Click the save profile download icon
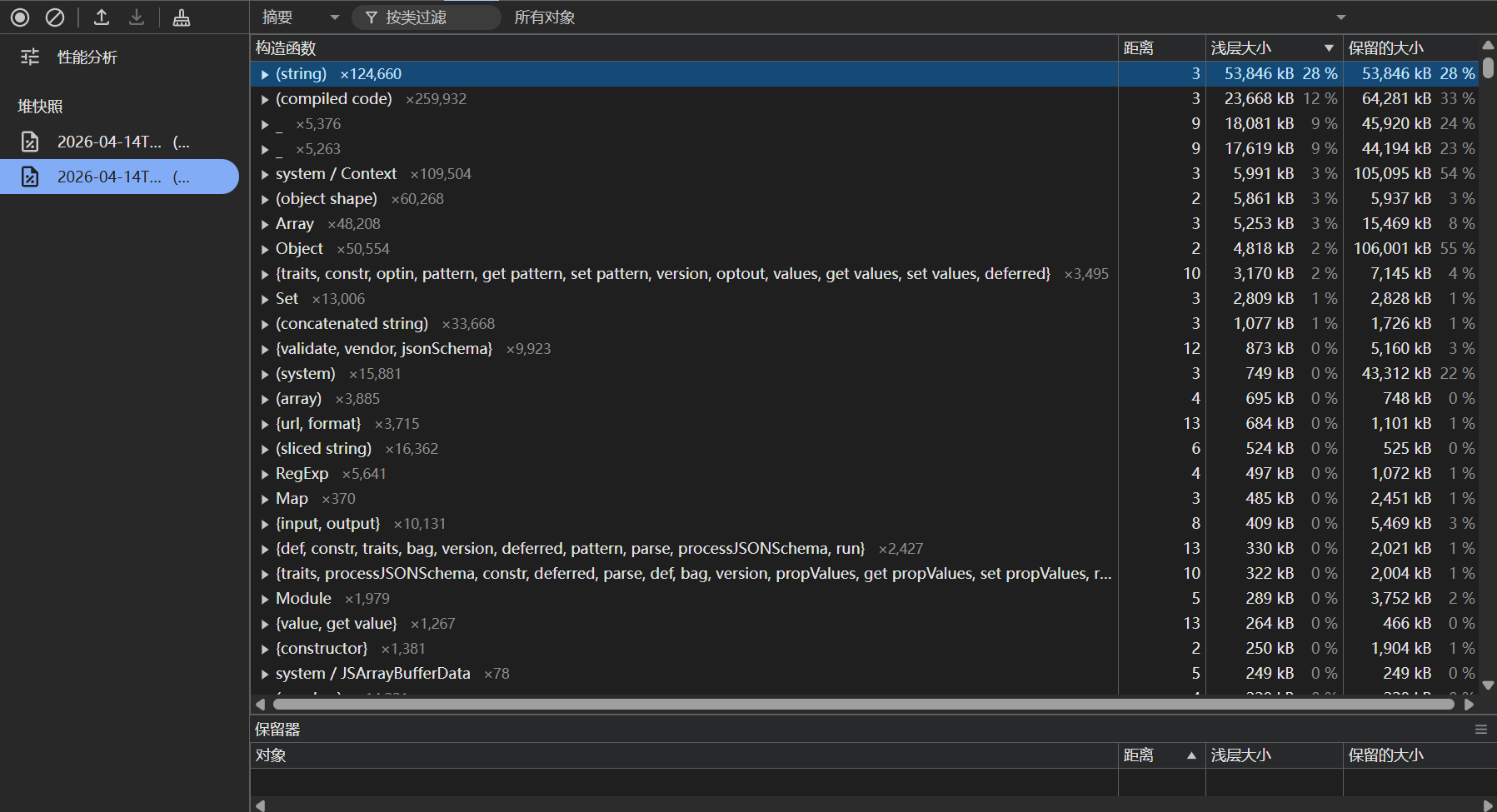Screen dimensions: 1497x812 tap(137, 17)
